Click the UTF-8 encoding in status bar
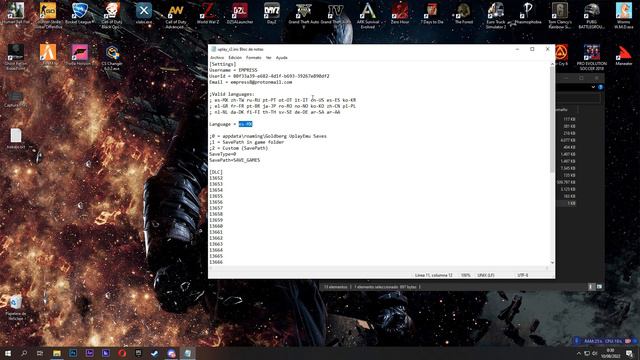This screenshot has width=640, height=360. (523, 275)
